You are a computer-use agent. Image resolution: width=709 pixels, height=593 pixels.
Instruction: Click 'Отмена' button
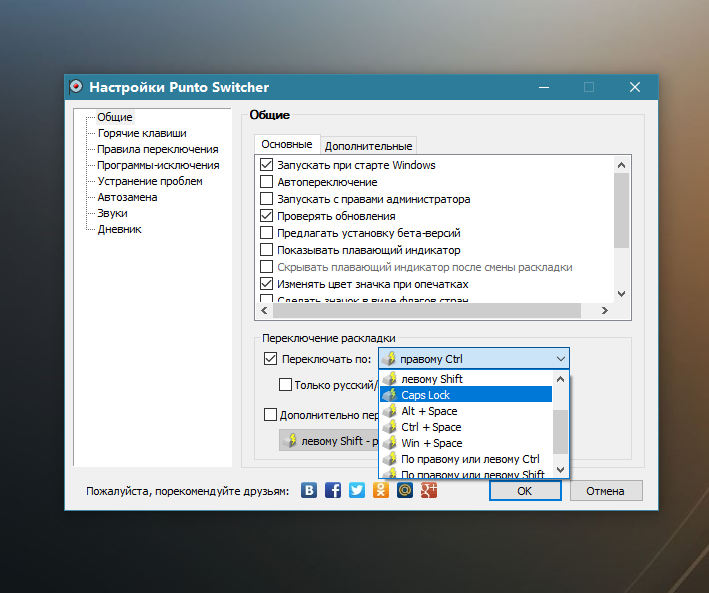605,491
